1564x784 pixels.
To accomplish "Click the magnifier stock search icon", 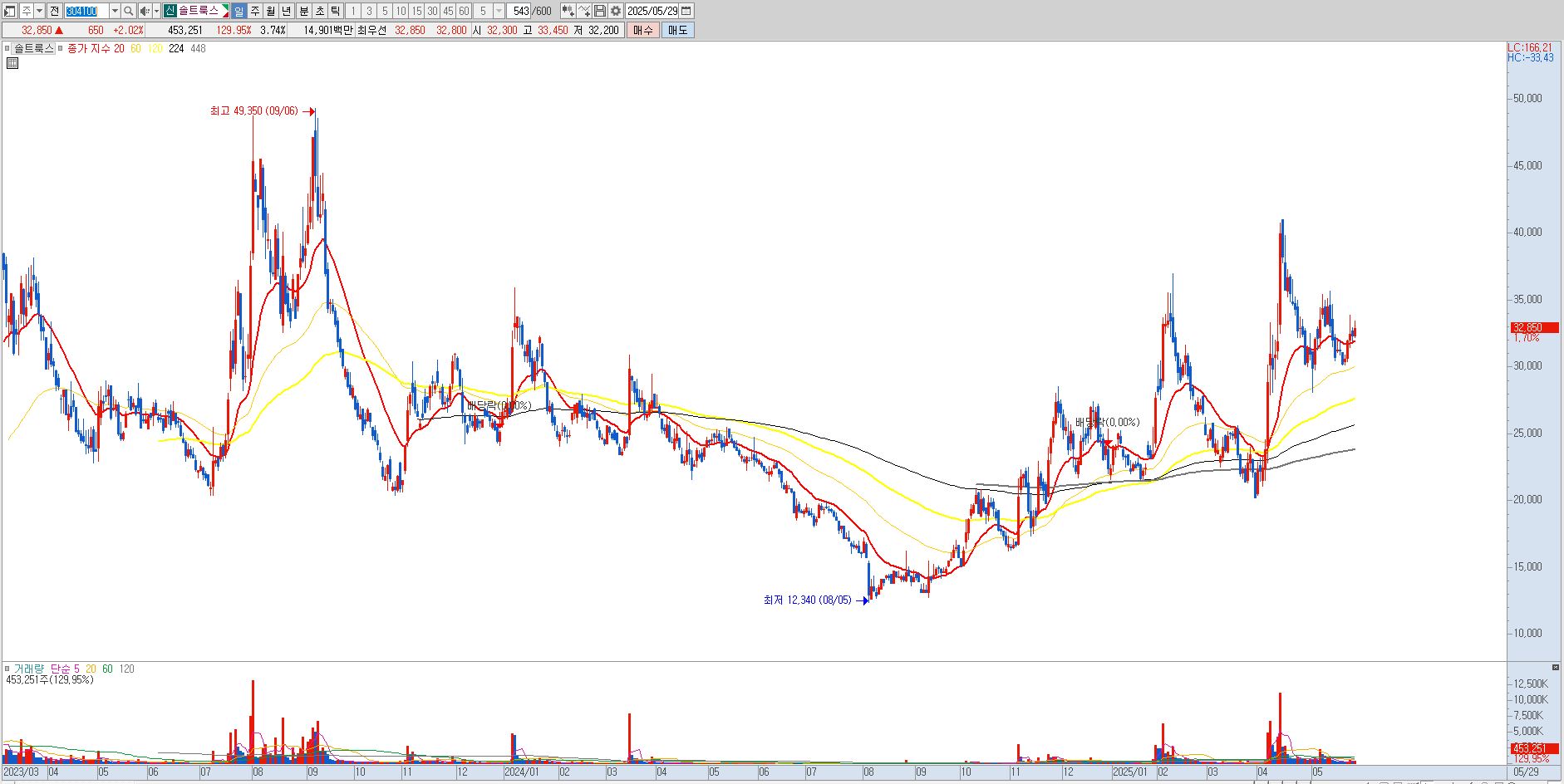I will (x=128, y=11).
